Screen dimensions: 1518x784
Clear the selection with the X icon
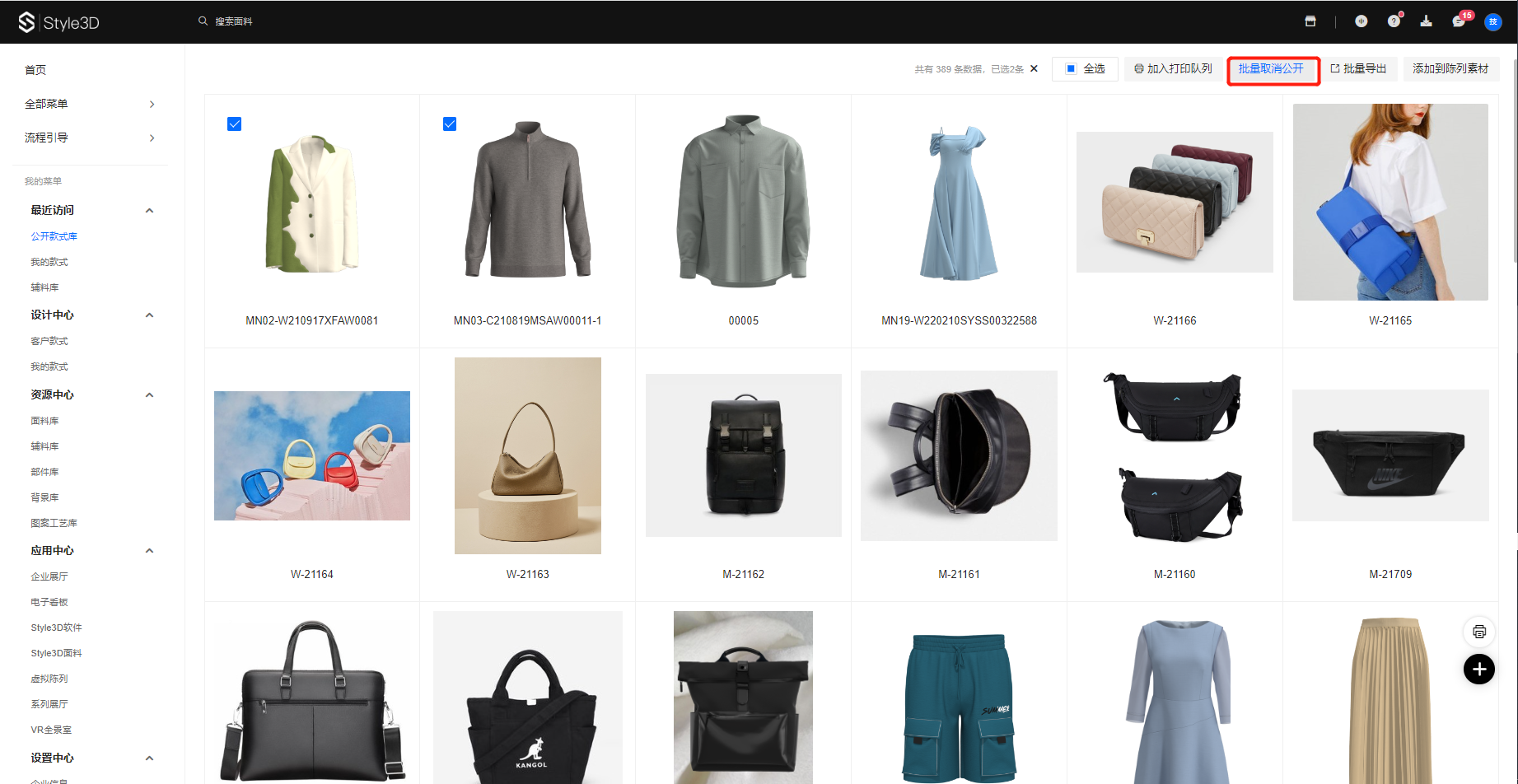[1034, 69]
